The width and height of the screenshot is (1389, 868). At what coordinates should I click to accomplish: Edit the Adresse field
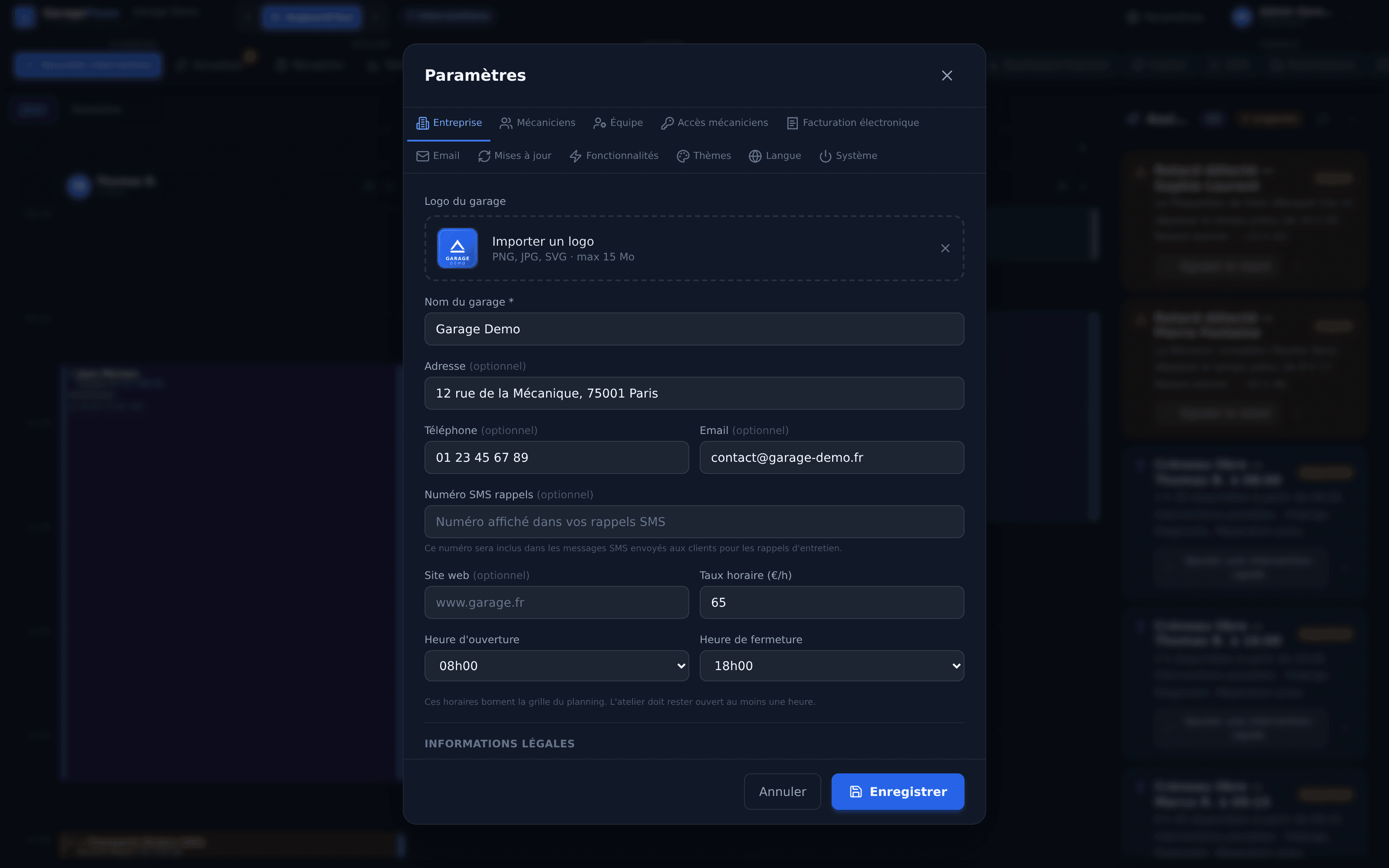point(694,393)
